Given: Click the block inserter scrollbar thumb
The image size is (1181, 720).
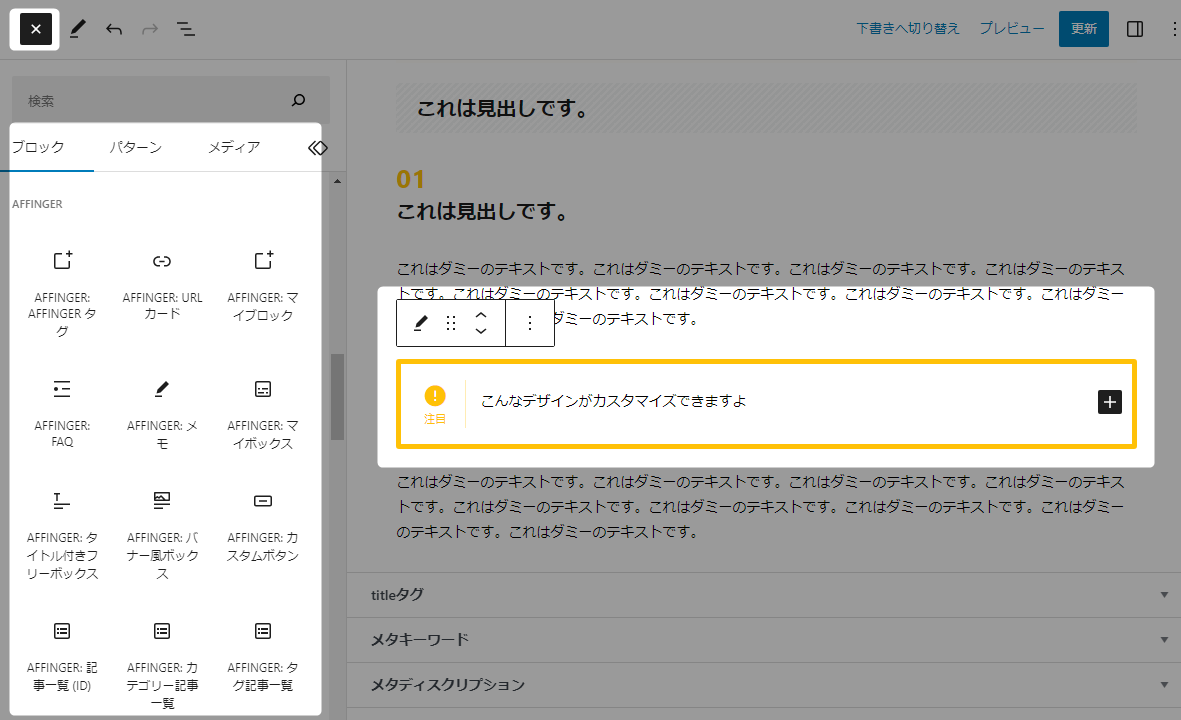Looking at the screenshot, I should click(337, 397).
